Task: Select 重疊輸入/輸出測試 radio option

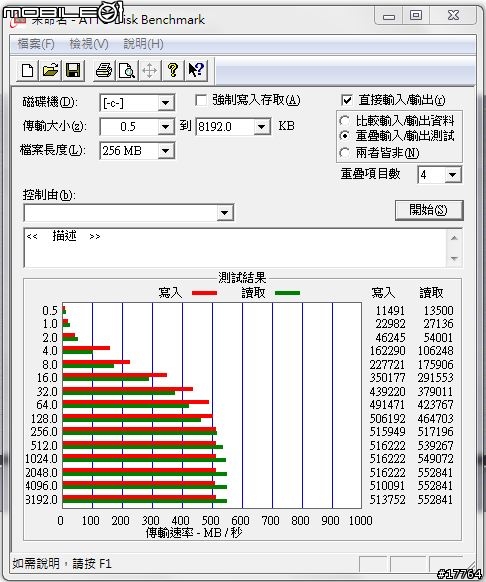Action: tap(345, 136)
